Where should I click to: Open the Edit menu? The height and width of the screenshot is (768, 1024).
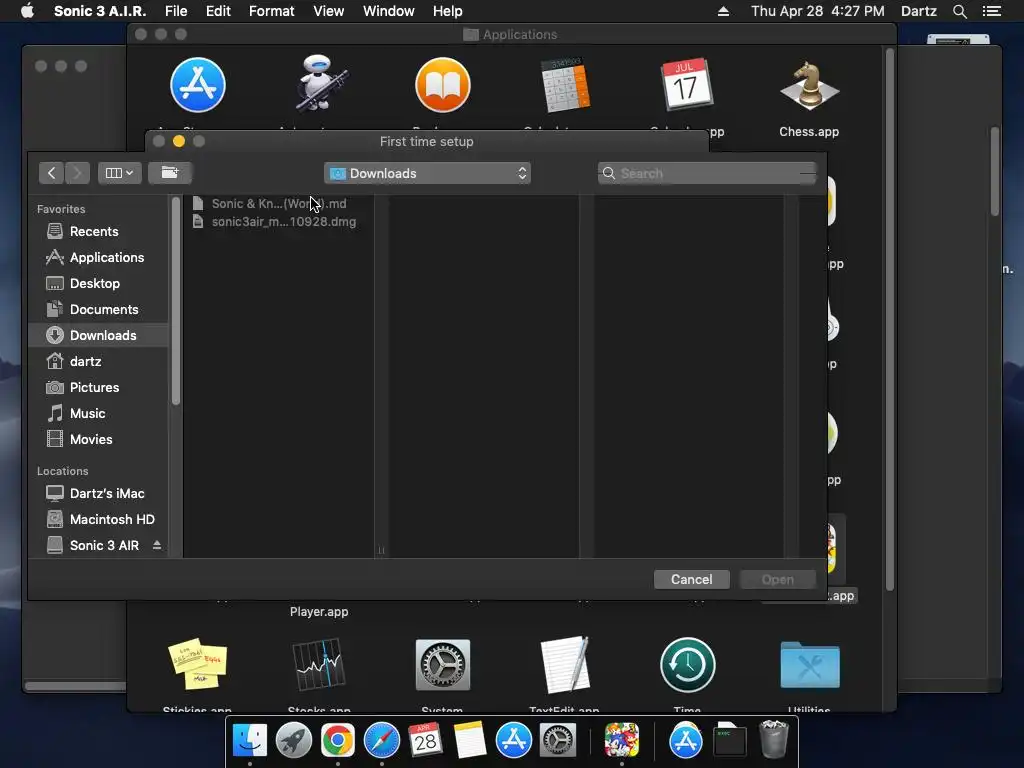tap(218, 11)
